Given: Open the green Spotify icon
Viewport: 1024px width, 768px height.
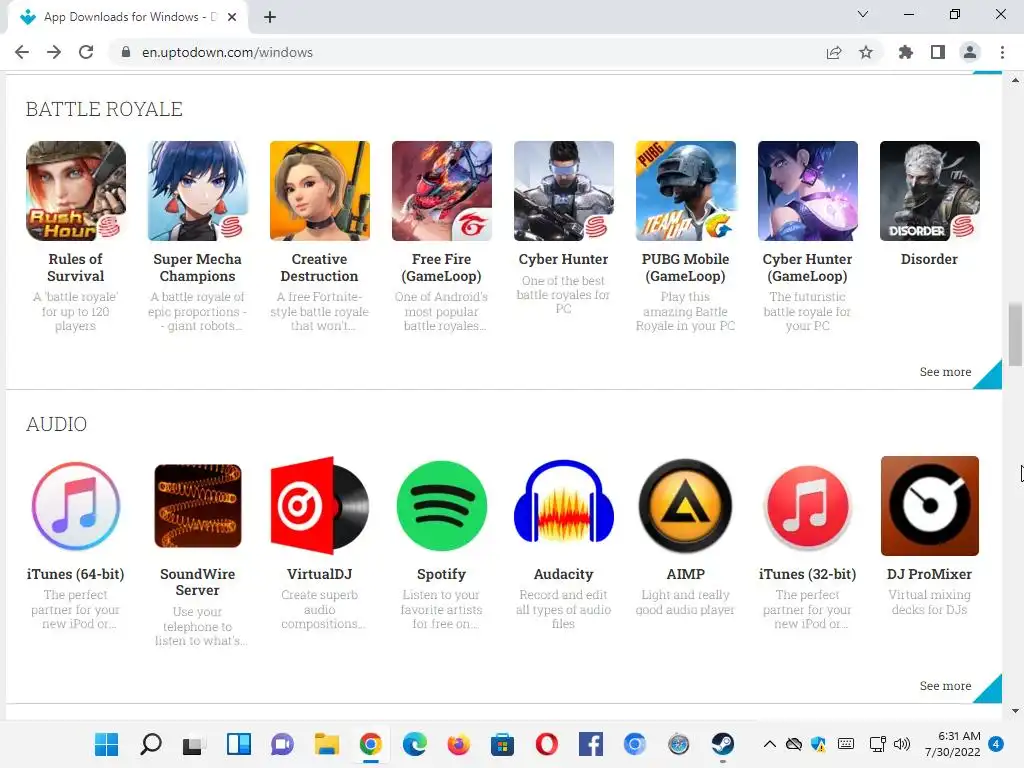Looking at the screenshot, I should 442,506.
